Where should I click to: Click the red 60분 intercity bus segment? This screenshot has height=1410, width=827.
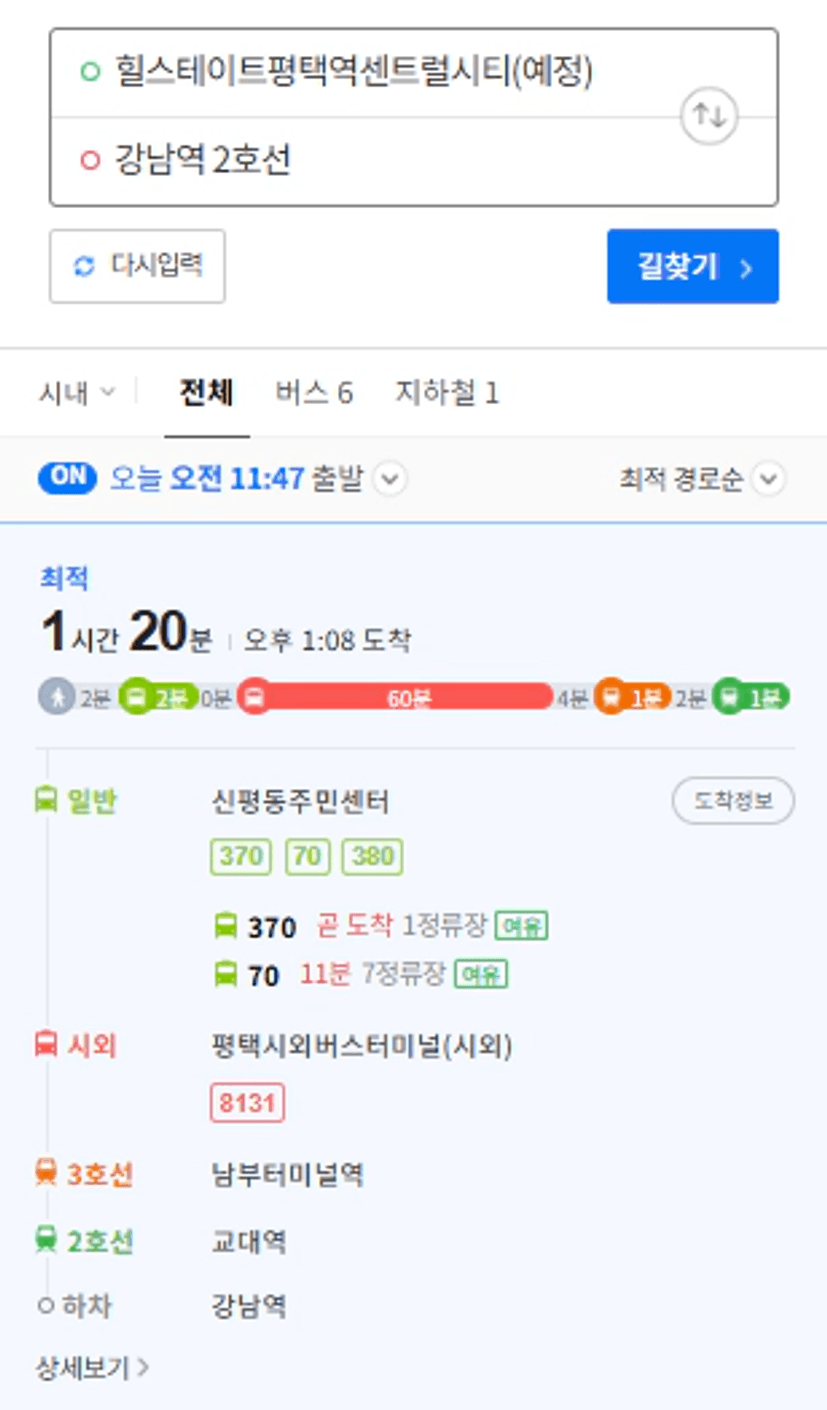(396, 697)
